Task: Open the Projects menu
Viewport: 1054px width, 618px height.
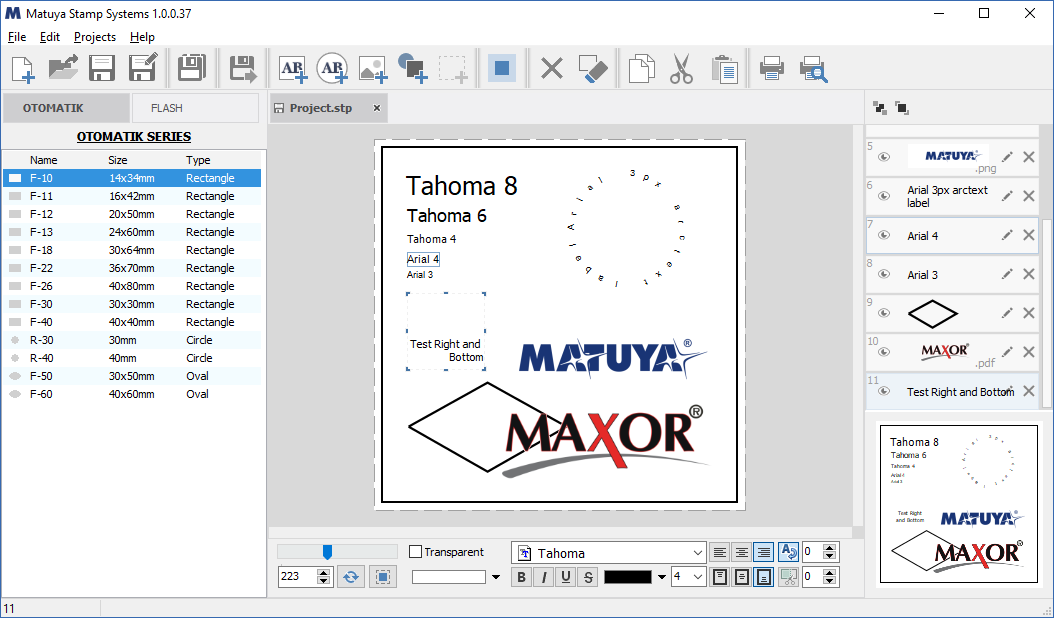Action: 95,37
